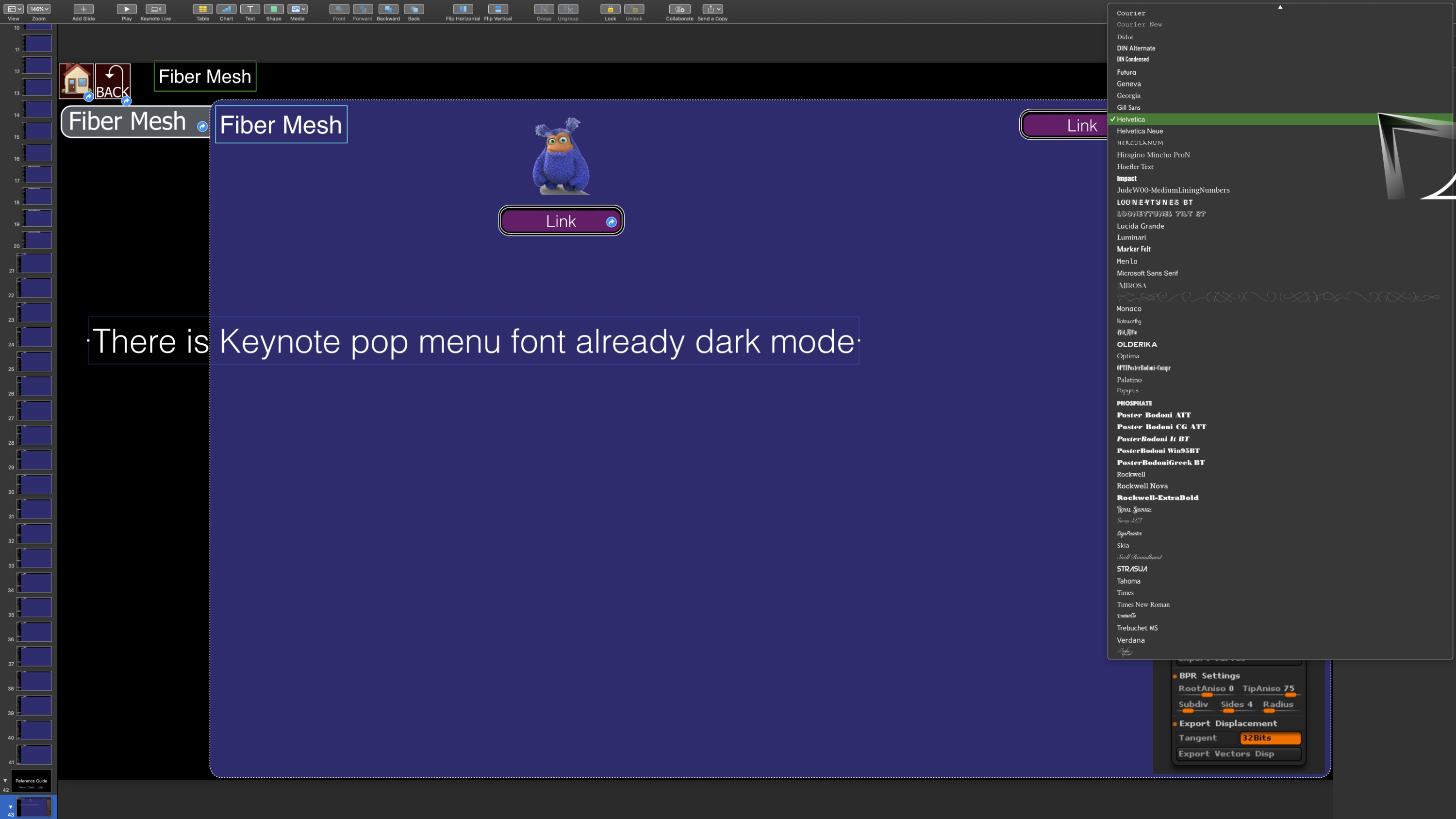Screen dimensions: 1456x819
Task: Open the Media dropdown in toolbar
Action: click(298, 9)
